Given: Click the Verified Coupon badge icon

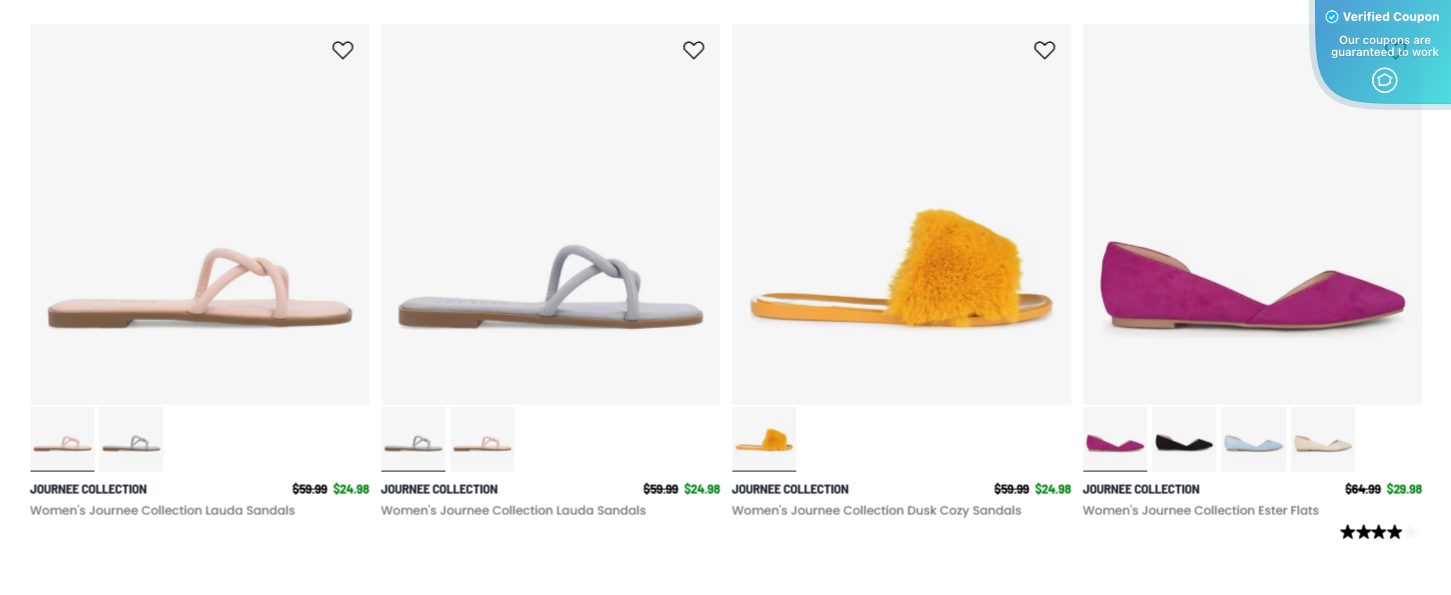Looking at the screenshot, I should coord(1384,80).
